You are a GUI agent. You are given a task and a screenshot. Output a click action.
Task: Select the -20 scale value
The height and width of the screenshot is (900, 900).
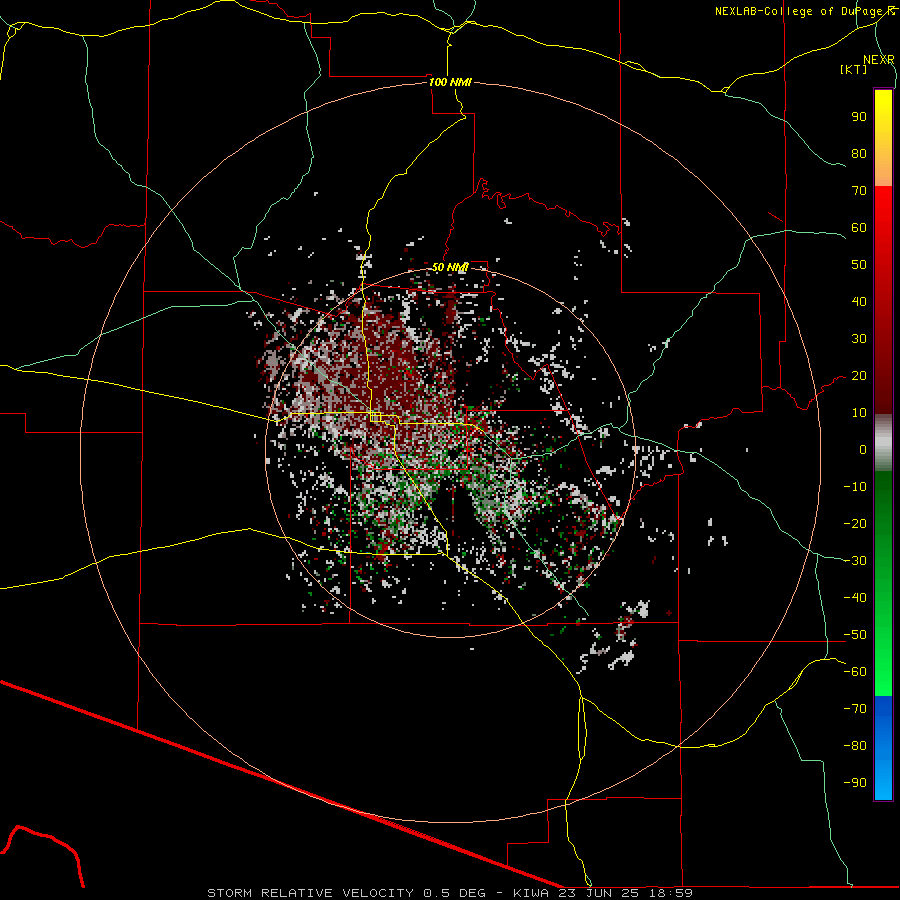tap(855, 523)
